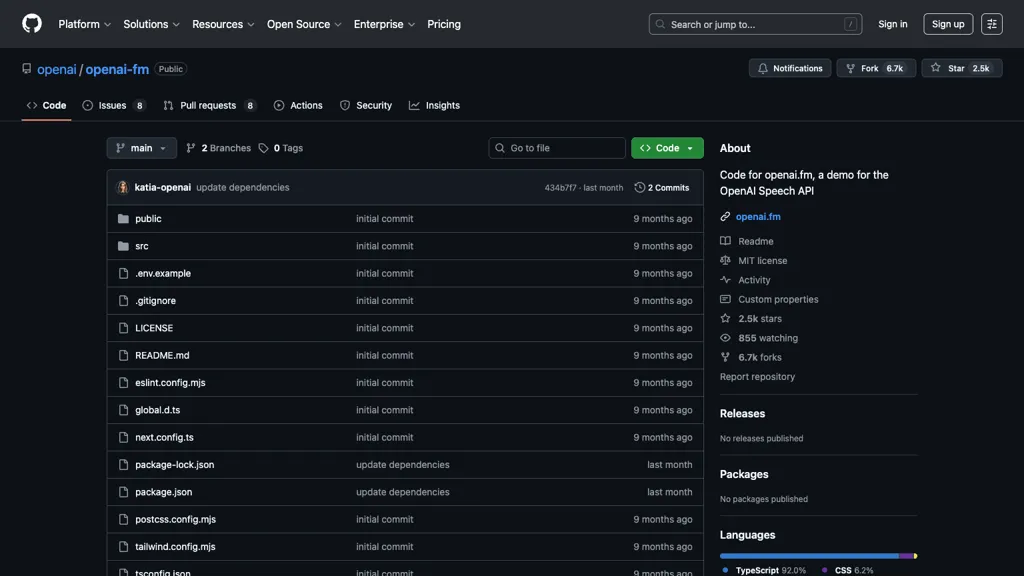1024x576 pixels.
Task: Click the star icon in Star button
Action: tap(936, 68)
